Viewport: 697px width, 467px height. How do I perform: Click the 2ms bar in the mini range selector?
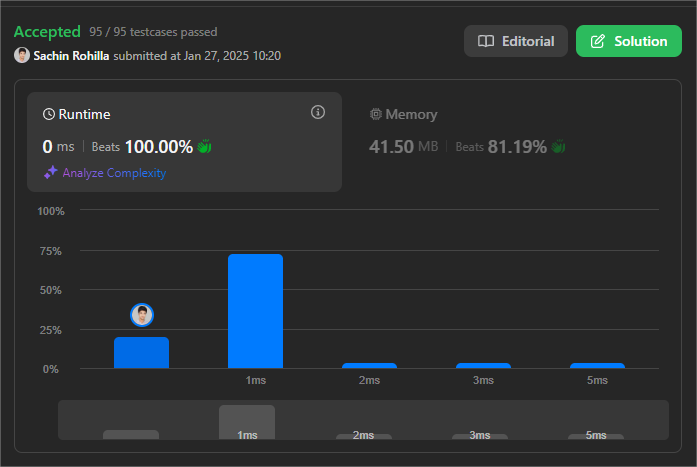[x=364, y=437]
